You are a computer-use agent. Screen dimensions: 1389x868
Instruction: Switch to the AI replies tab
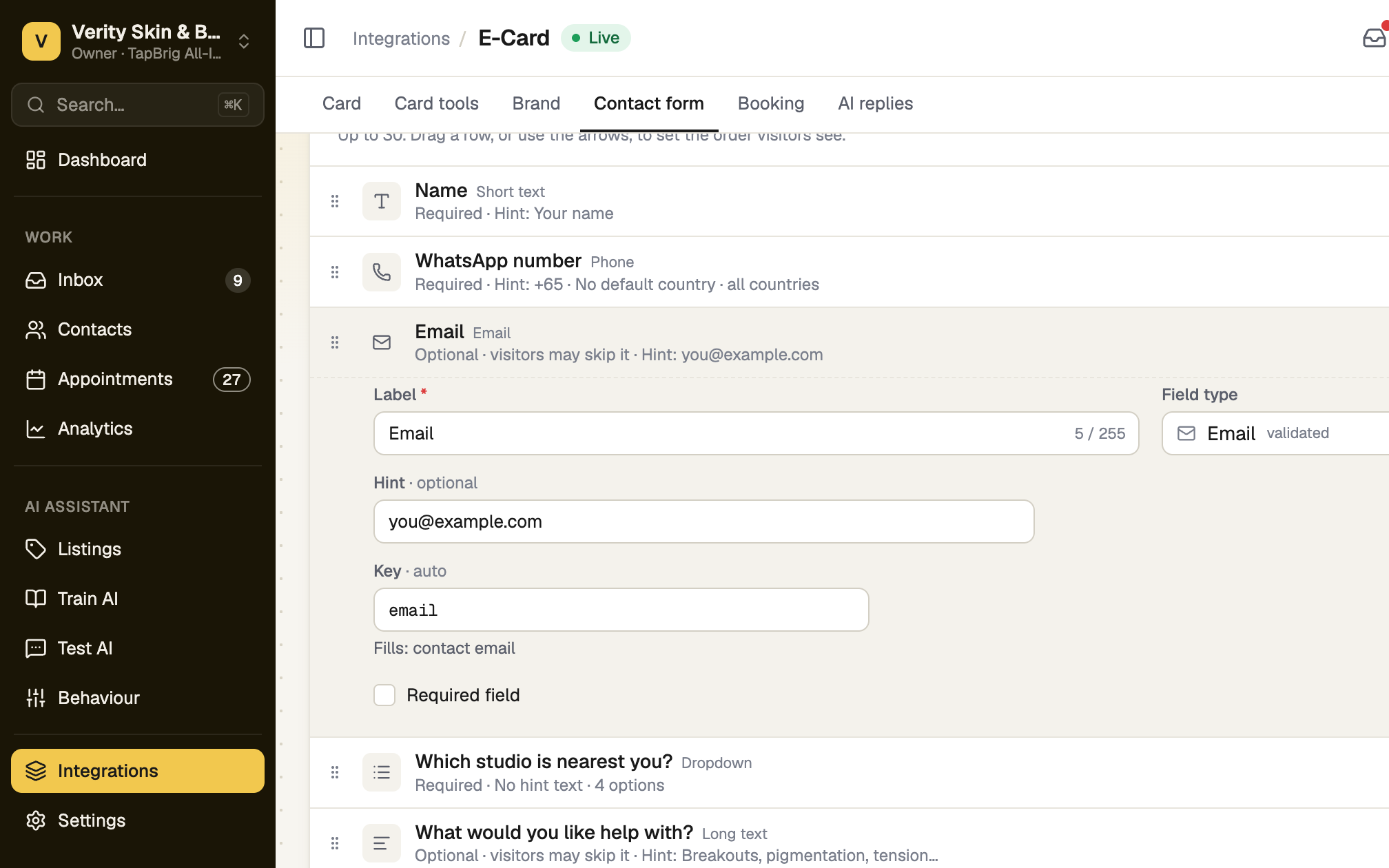click(x=876, y=103)
